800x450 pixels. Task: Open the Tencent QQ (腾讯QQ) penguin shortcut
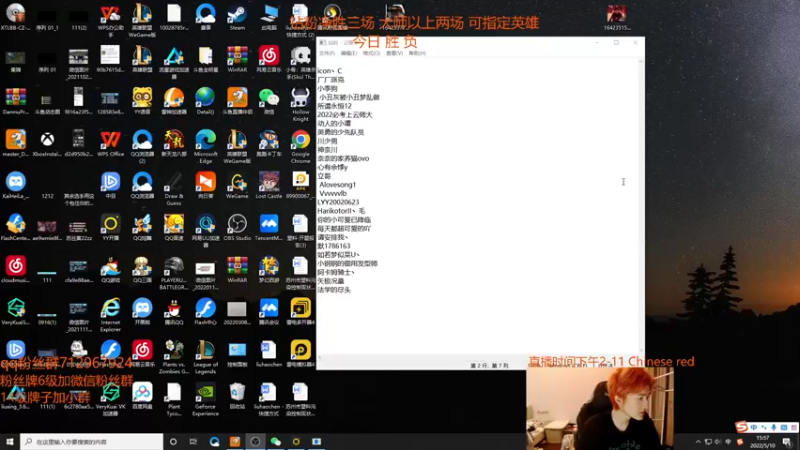coord(173,312)
